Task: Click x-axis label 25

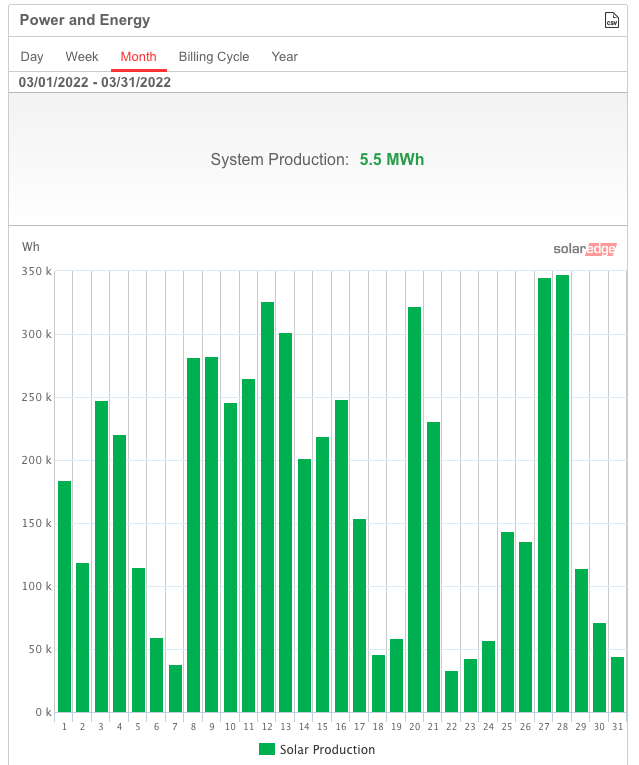Action: point(507,726)
